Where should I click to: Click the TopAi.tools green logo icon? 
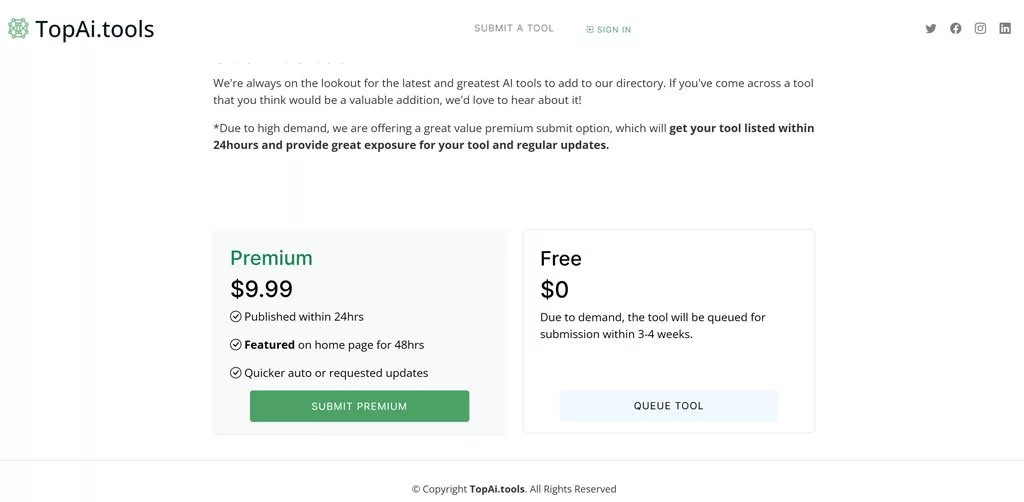point(18,28)
